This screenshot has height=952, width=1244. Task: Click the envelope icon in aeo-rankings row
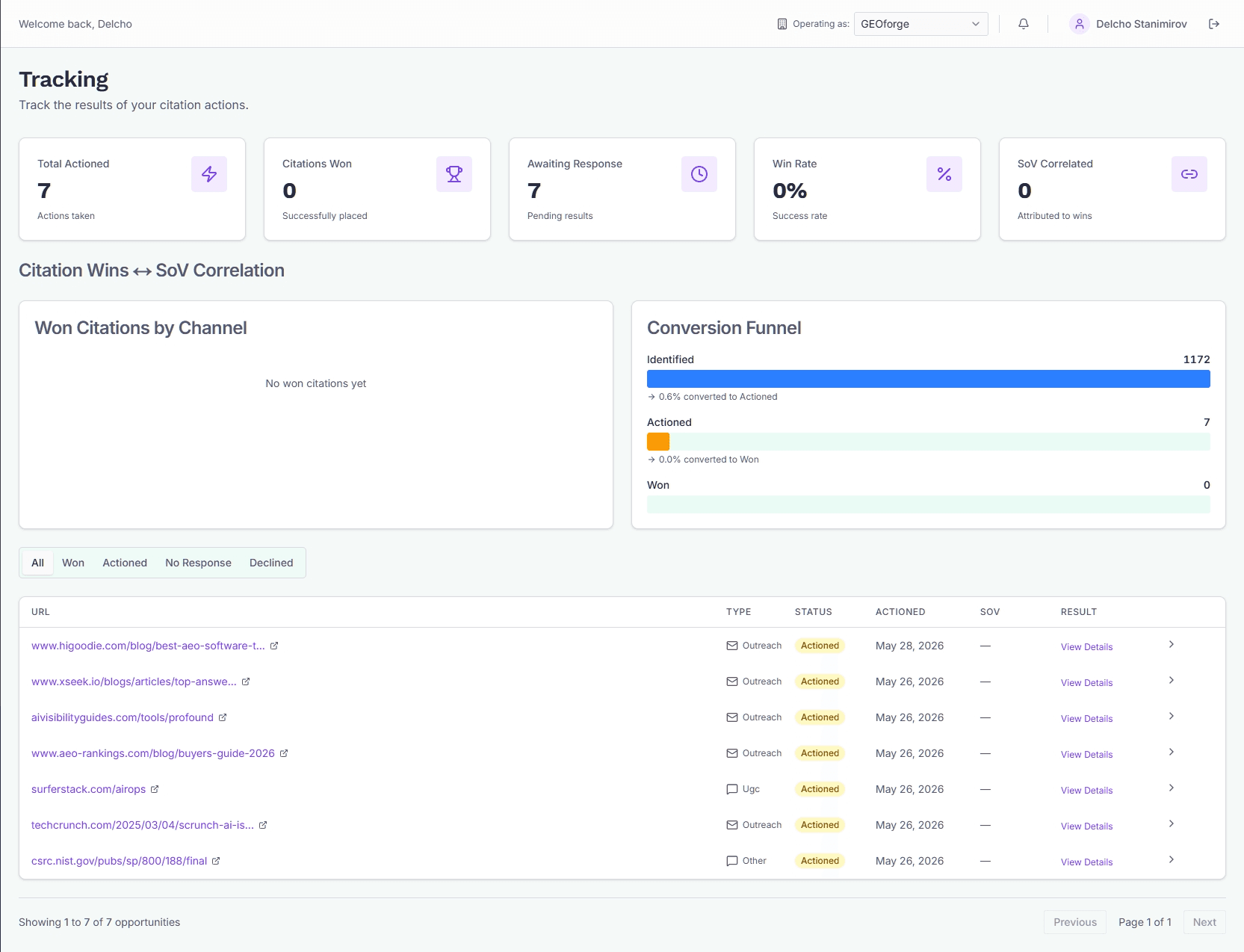(732, 753)
